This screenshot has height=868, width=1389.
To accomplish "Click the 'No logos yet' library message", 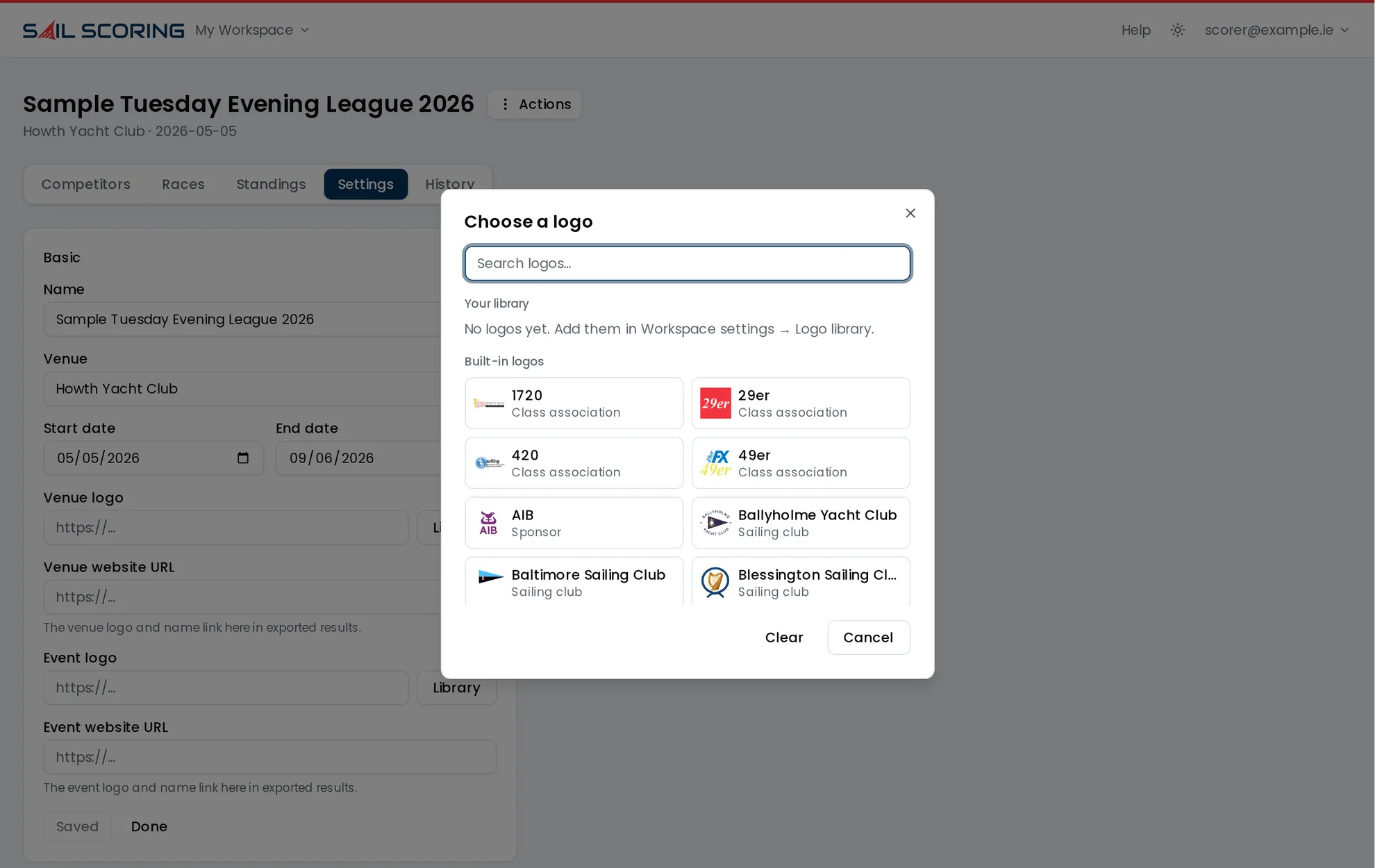I will tap(669, 329).
